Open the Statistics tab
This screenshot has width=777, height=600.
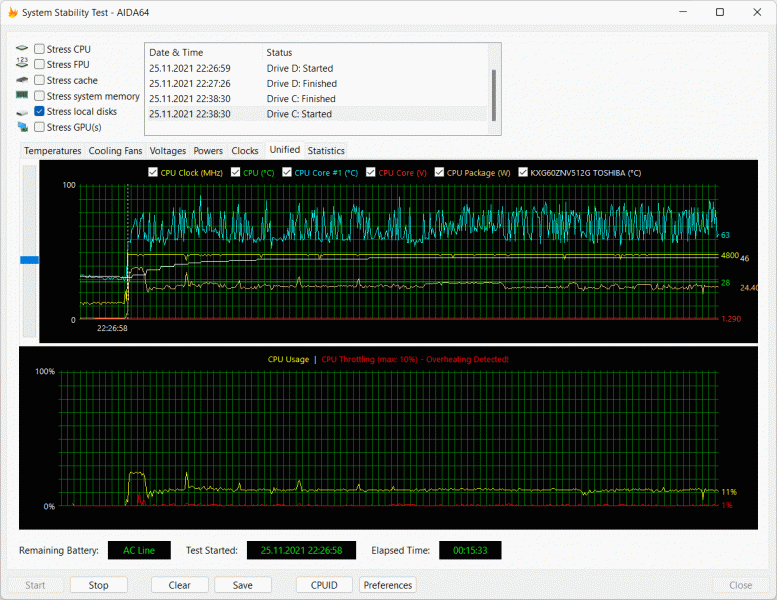pyautogui.click(x=326, y=151)
